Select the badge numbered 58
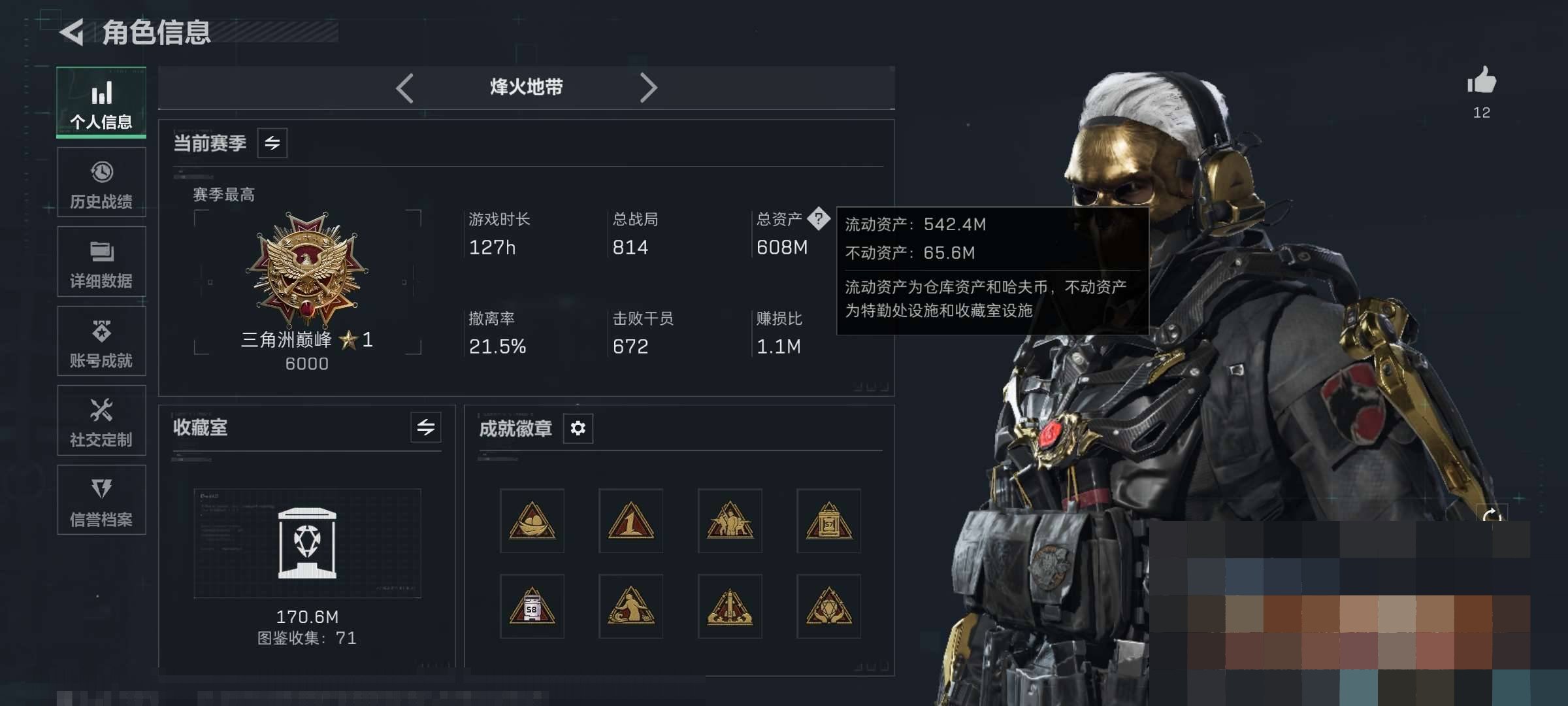 click(532, 607)
